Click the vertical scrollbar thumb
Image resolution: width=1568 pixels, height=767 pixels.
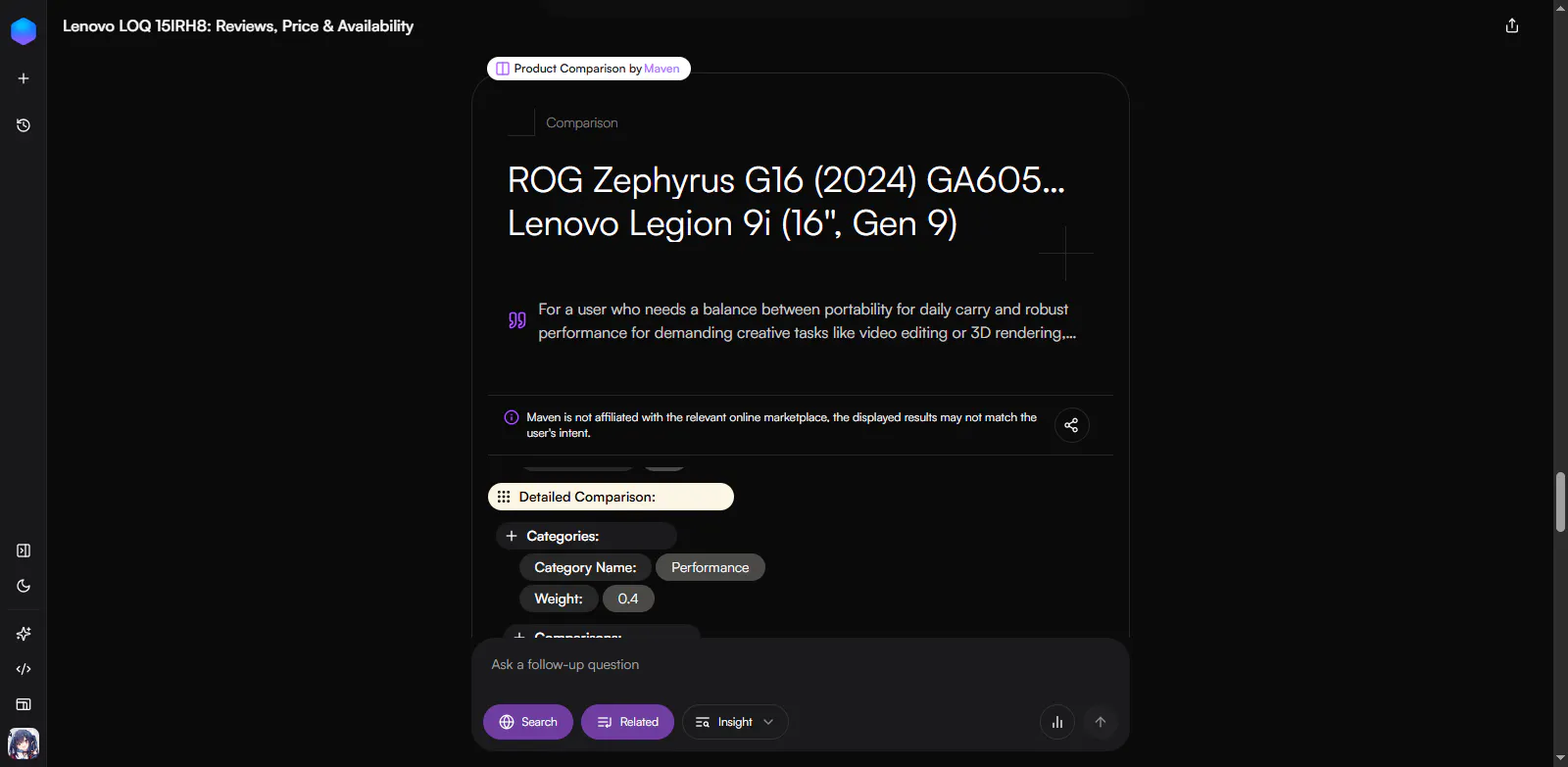[x=1560, y=502]
